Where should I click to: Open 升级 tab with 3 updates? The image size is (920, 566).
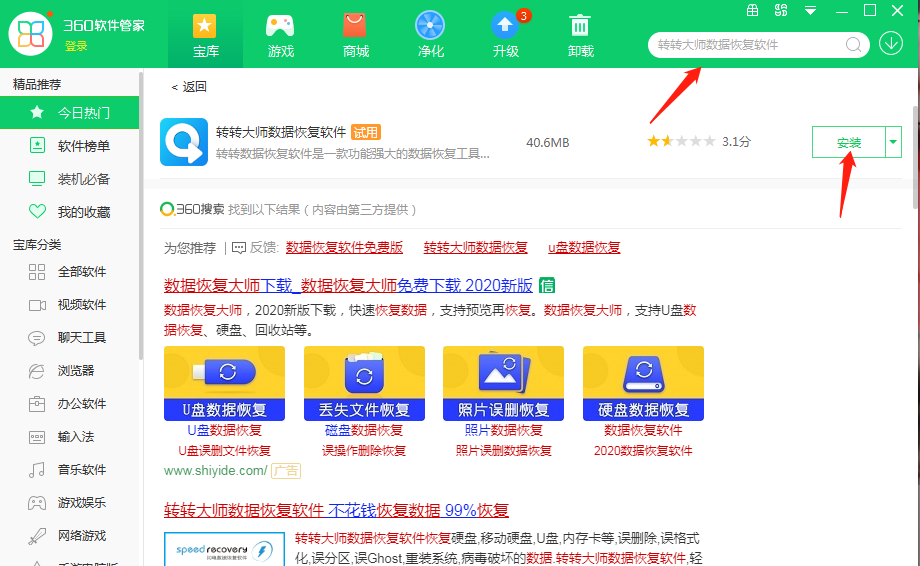click(x=506, y=34)
